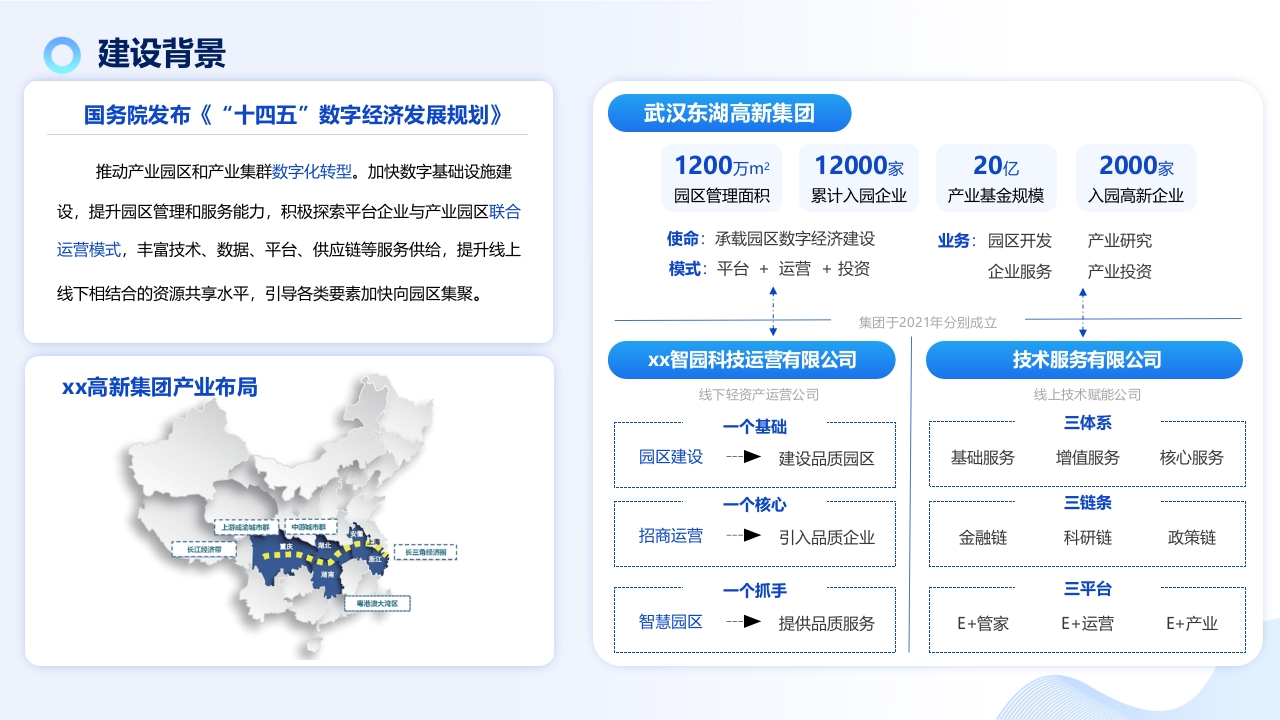Click the dashed double arrow above xx智园科技运营有限公司
This screenshot has height=720, width=1280.
click(x=773, y=311)
